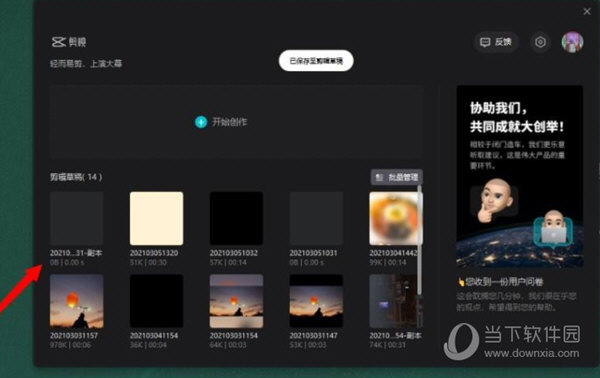600x378 pixels.
Task: Open draft thumbnail 202103031154
Action: [236, 301]
